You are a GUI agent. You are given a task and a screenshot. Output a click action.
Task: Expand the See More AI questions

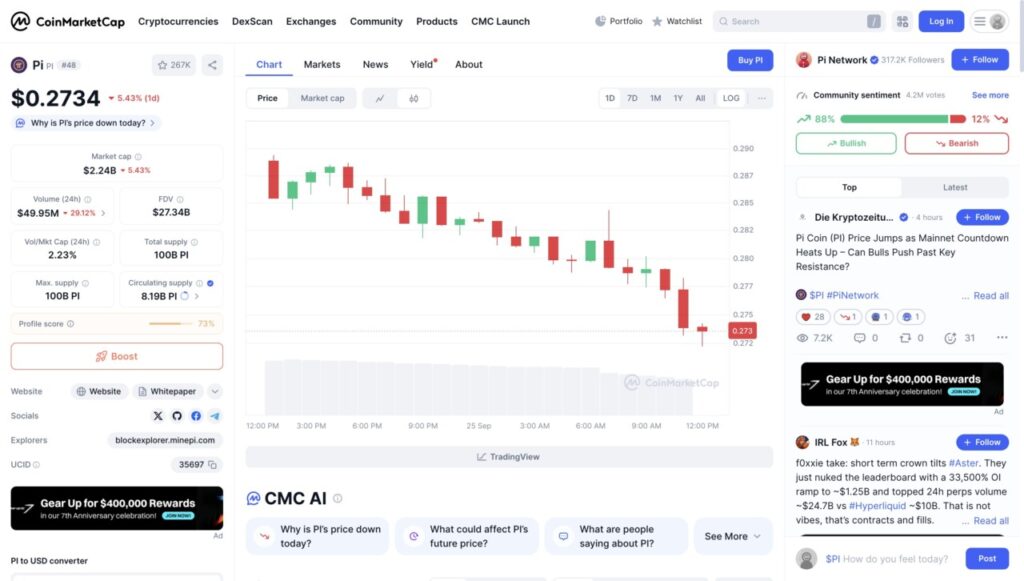click(732, 536)
